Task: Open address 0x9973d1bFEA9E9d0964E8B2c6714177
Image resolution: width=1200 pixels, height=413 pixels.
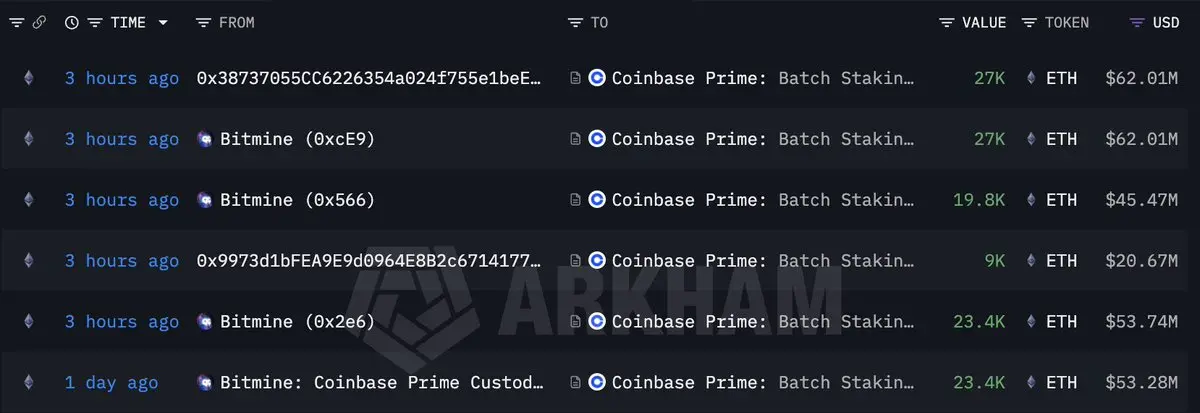Action: [x=370, y=261]
